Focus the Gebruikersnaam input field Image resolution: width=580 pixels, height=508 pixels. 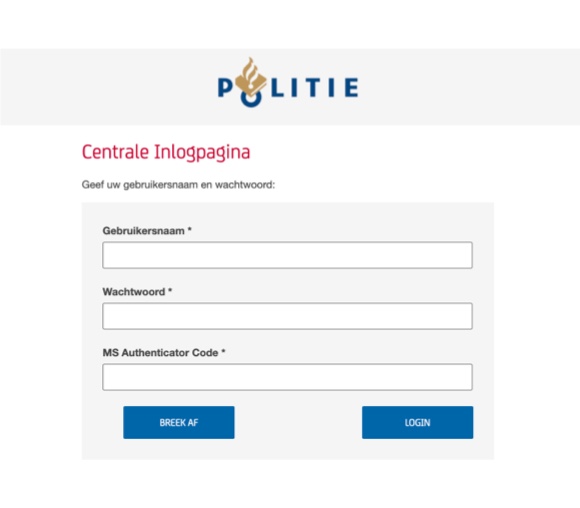pos(287,255)
